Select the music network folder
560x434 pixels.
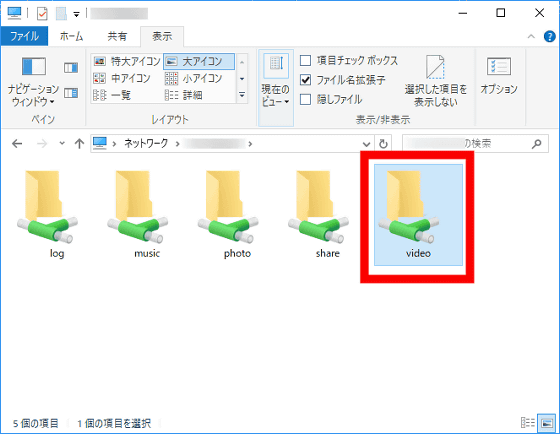point(138,215)
